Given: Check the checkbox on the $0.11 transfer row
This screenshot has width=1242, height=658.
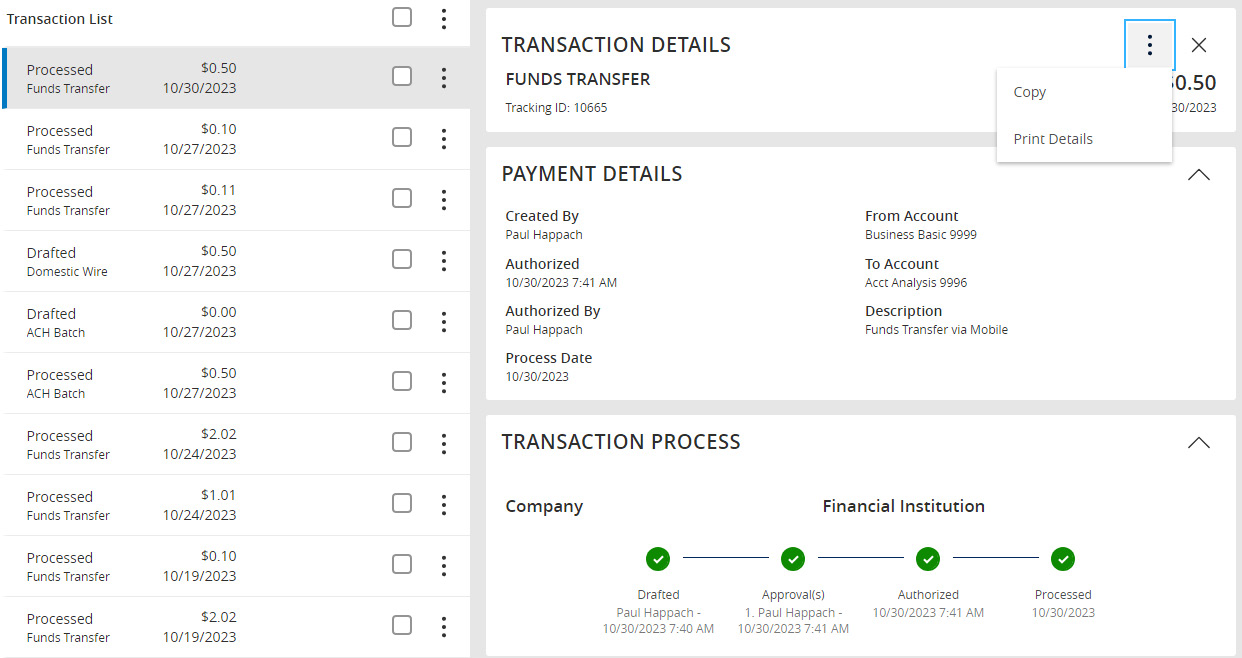Looking at the screenshot, I should coord(402,199).
